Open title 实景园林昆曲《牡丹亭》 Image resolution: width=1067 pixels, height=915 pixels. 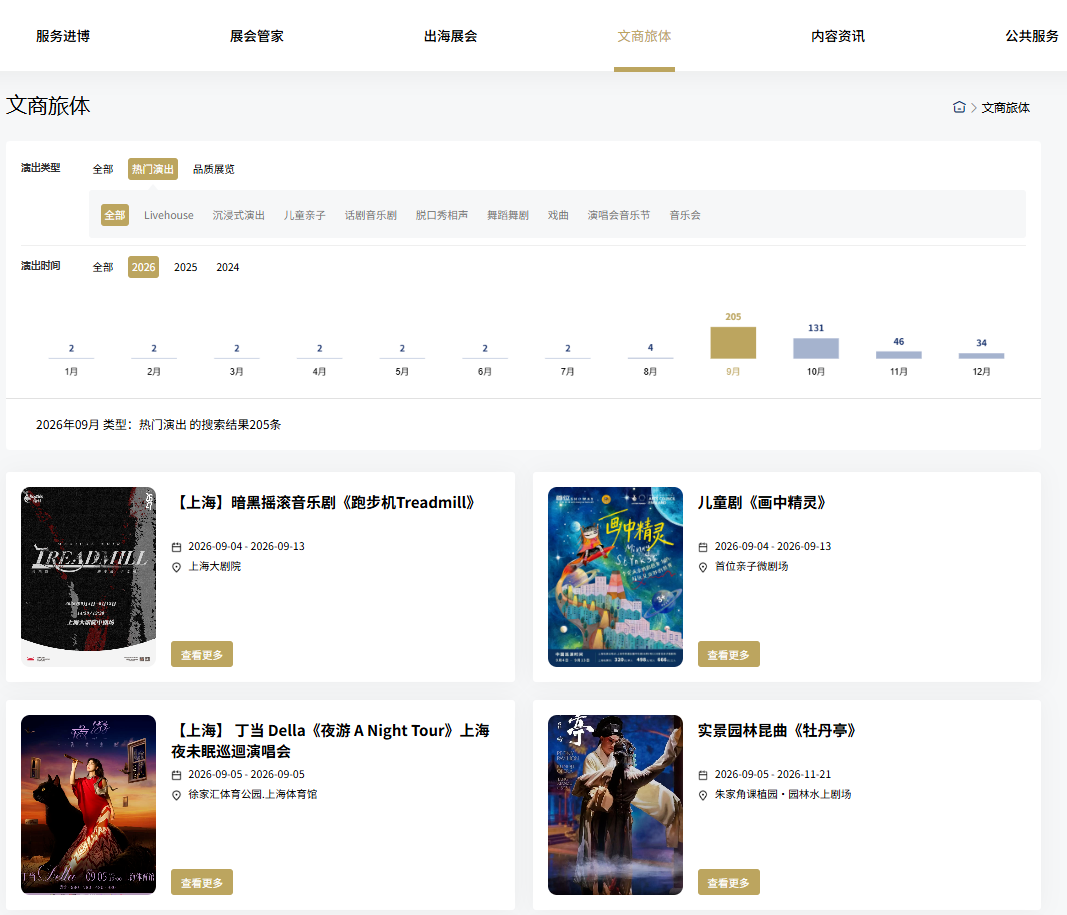(x=777, y=731)
